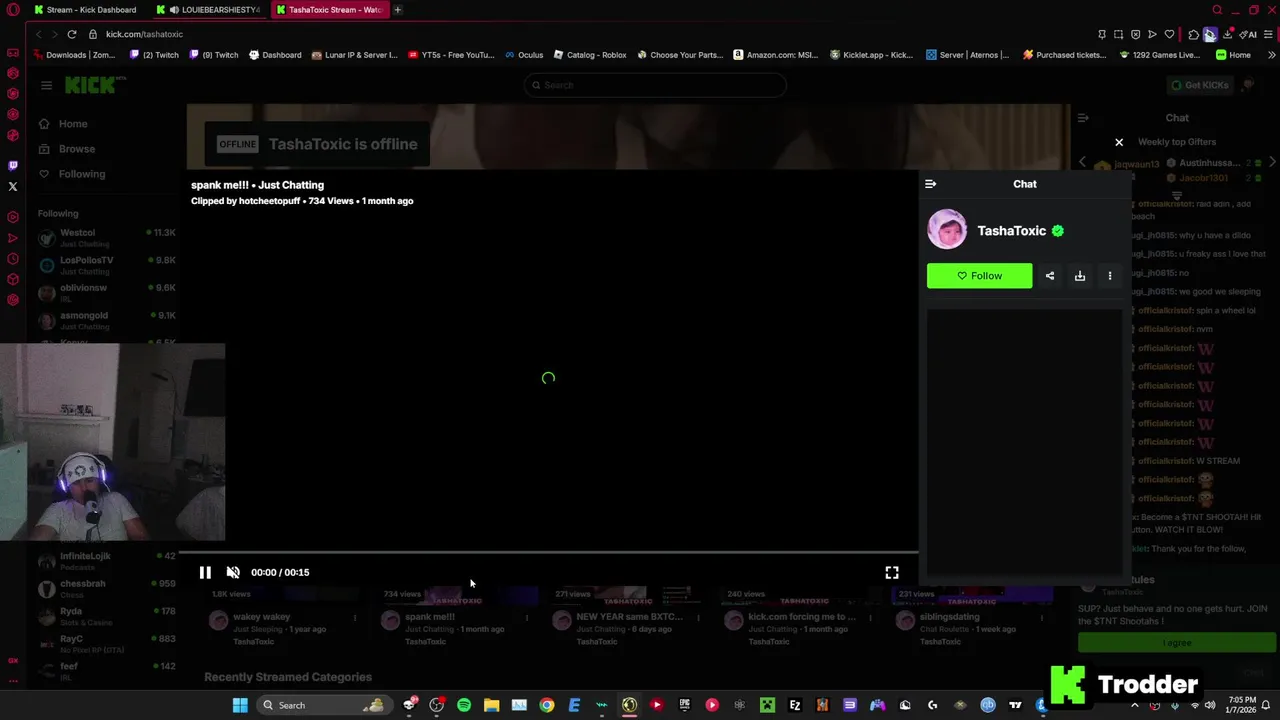Pause the clip playback
Image resolution: width=1280 pixels, height=720 pixels.
point(205,572)
